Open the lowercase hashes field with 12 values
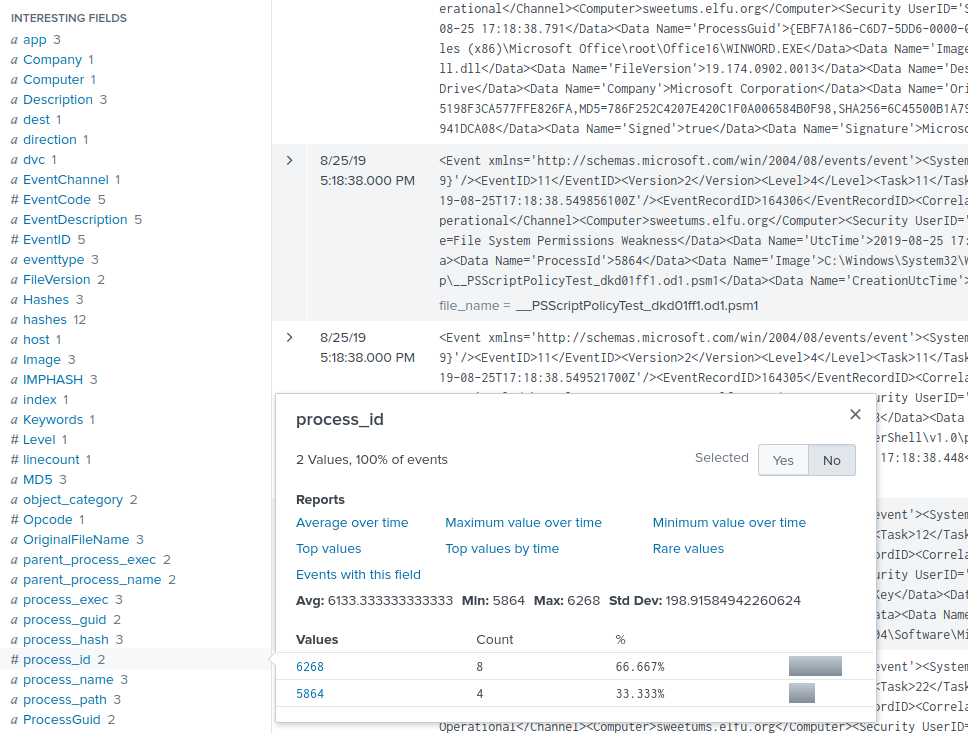This screenshot has height=734, width=968. coord(44,319)
